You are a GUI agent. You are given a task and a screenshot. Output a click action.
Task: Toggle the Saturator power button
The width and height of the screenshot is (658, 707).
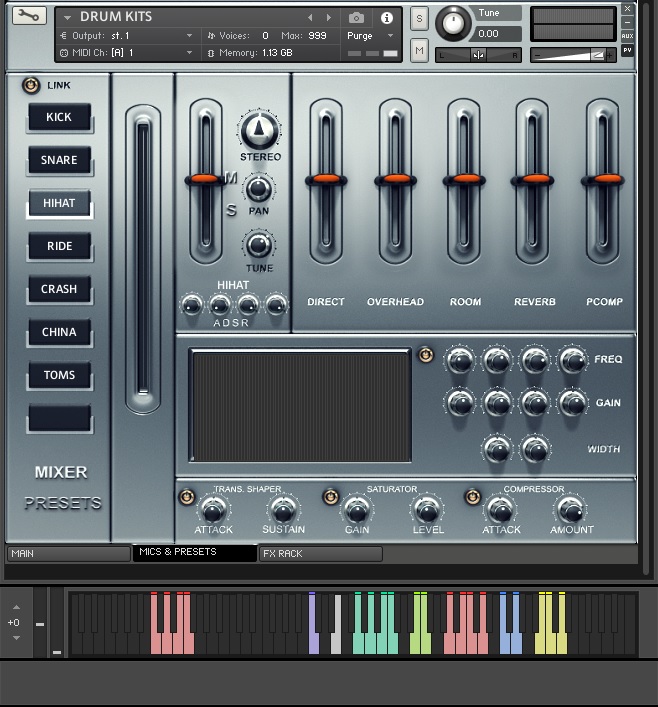click(331, 497)
